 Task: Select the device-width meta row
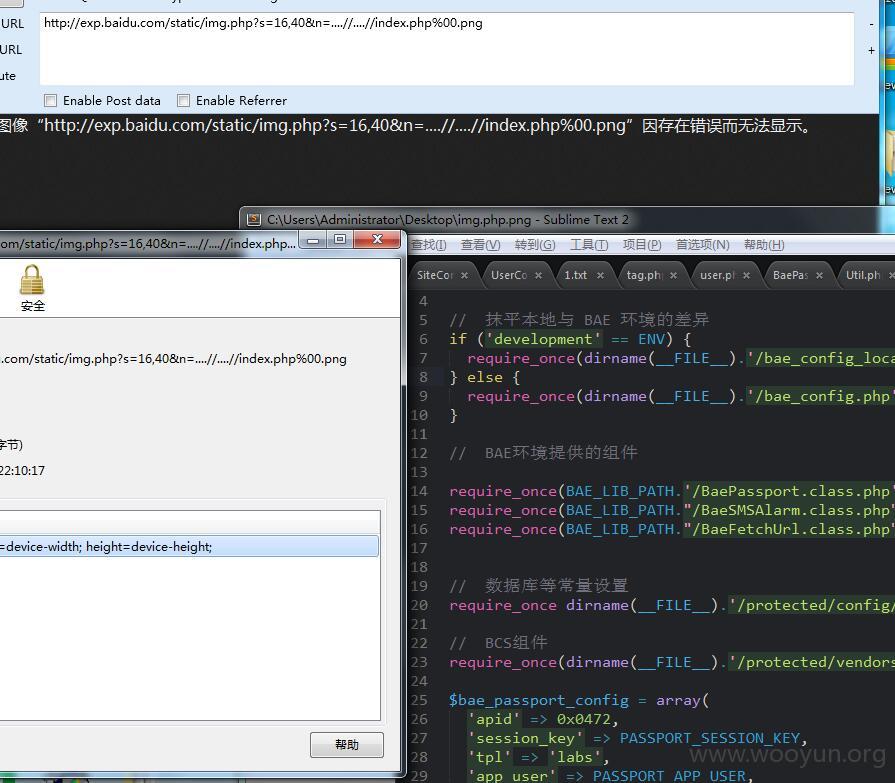click(188, 546)
